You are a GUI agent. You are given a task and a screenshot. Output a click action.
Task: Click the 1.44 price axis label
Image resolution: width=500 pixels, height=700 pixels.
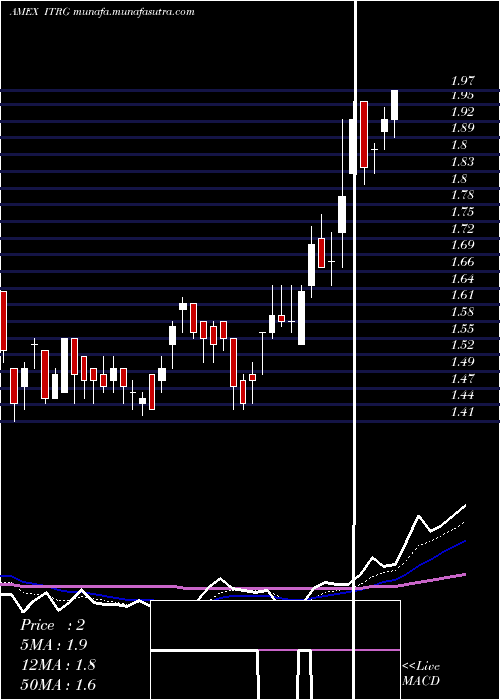click(462, 395)
